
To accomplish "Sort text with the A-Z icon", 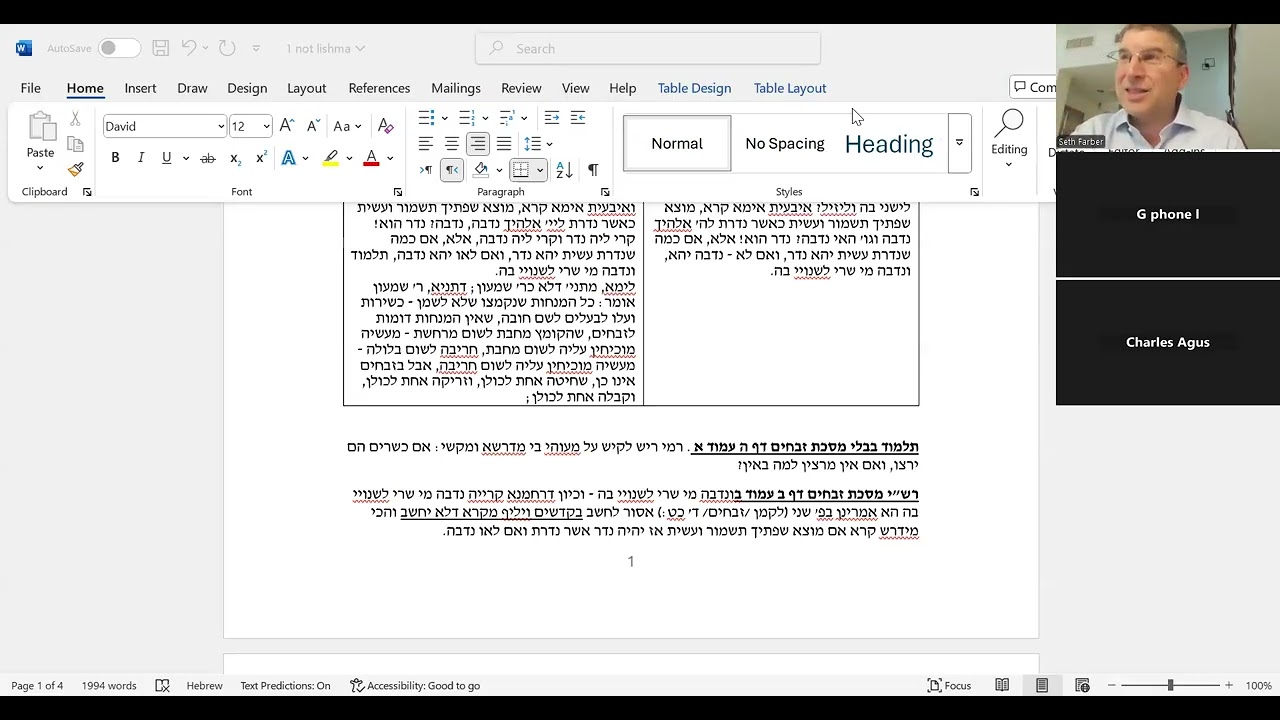I will (564, 170).
